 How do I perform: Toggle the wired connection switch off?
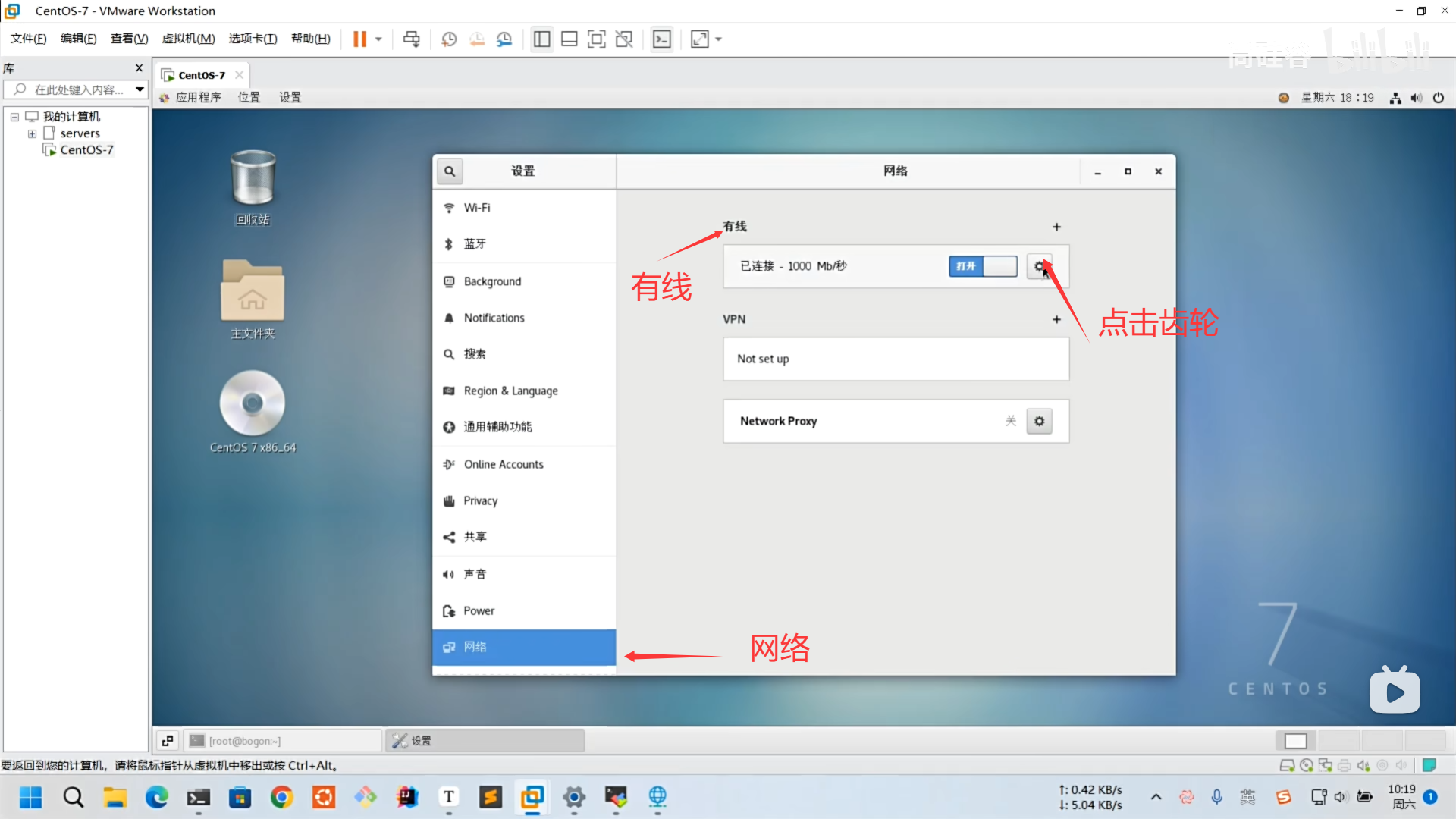coord(983,266)
